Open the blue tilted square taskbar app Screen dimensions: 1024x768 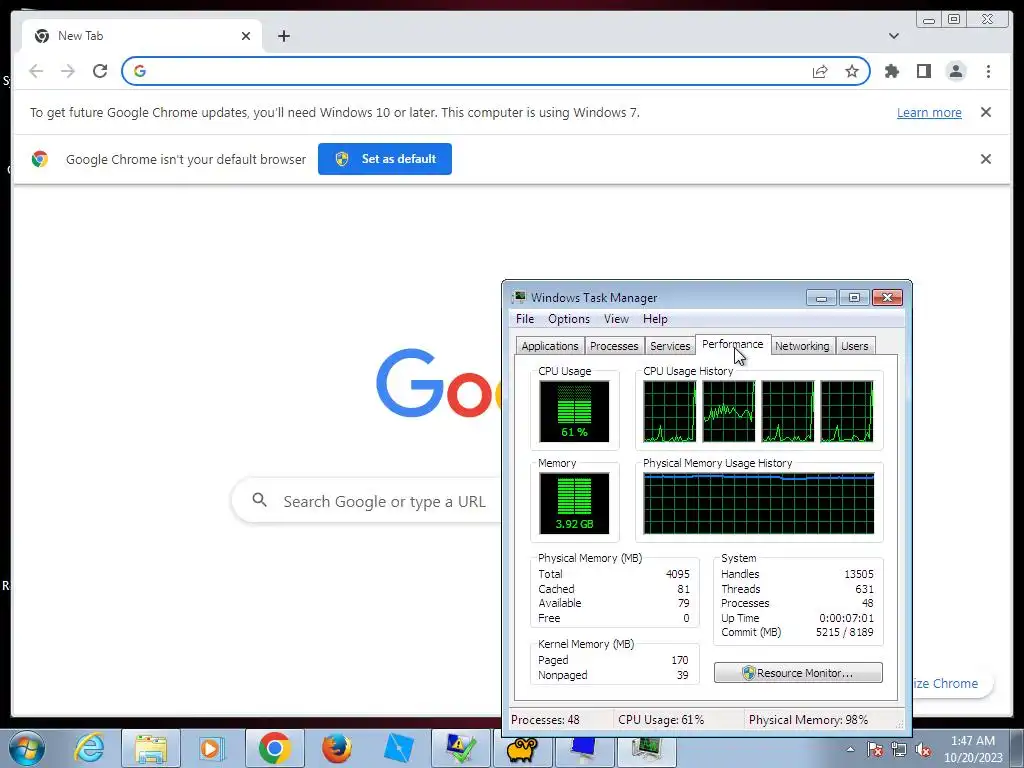click(x=398, y=748)
